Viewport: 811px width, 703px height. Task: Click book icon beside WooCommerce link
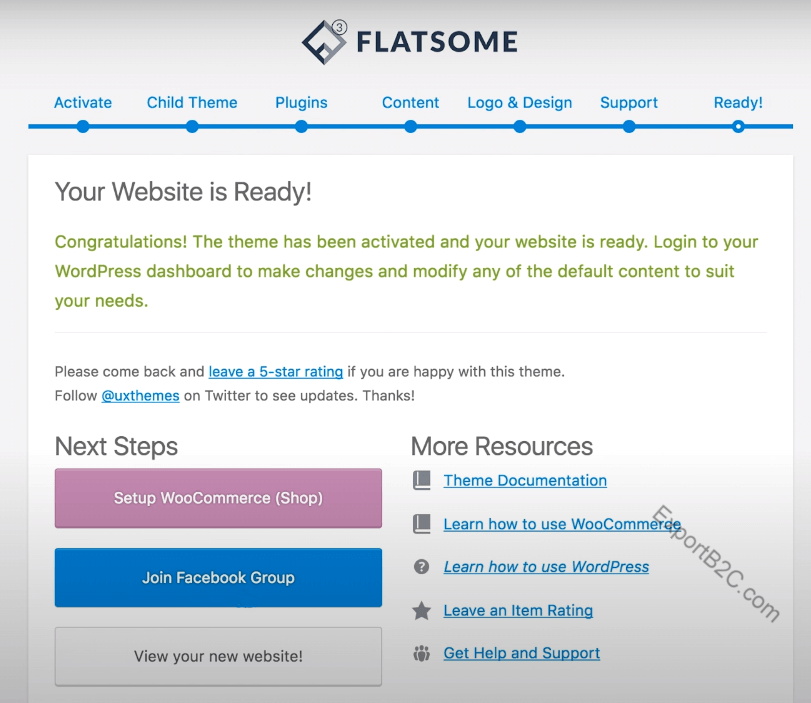pos(422,524)
